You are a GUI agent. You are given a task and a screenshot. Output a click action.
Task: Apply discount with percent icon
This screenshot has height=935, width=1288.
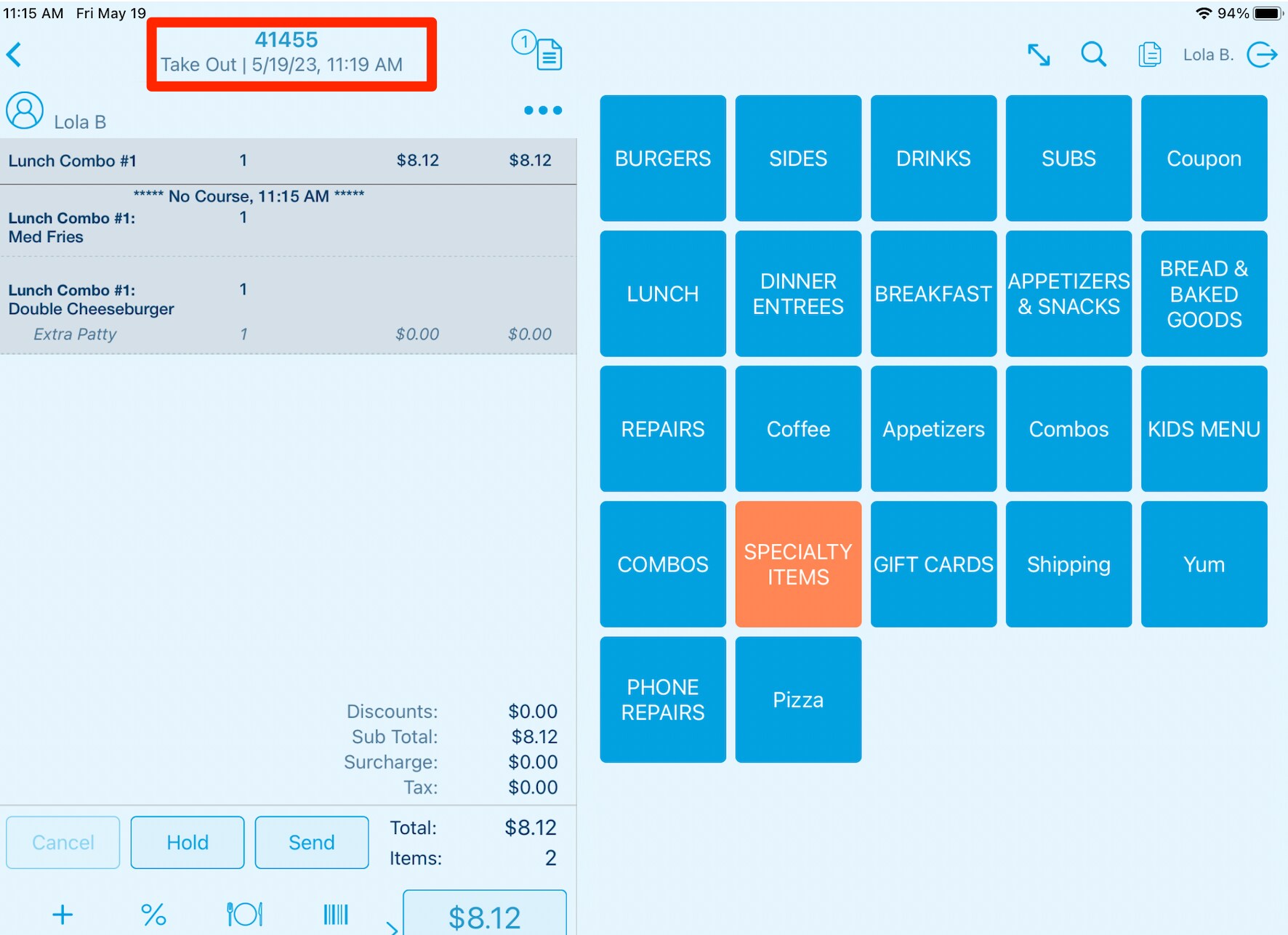(153, 914)
